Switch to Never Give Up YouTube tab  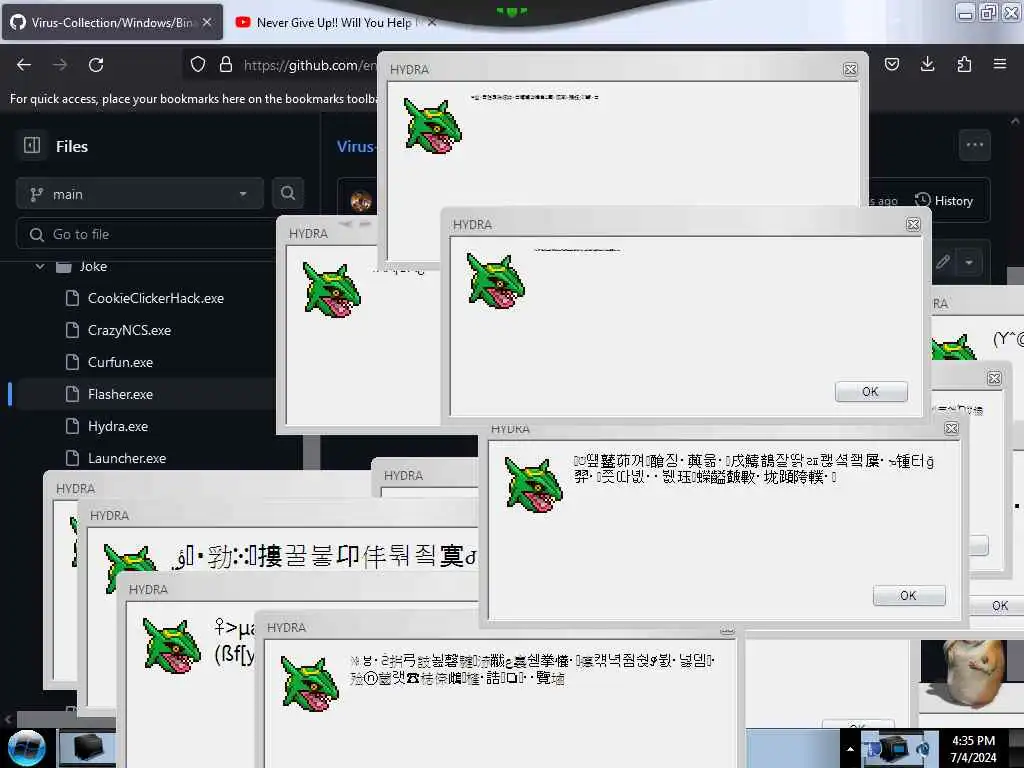pos(333,22)
